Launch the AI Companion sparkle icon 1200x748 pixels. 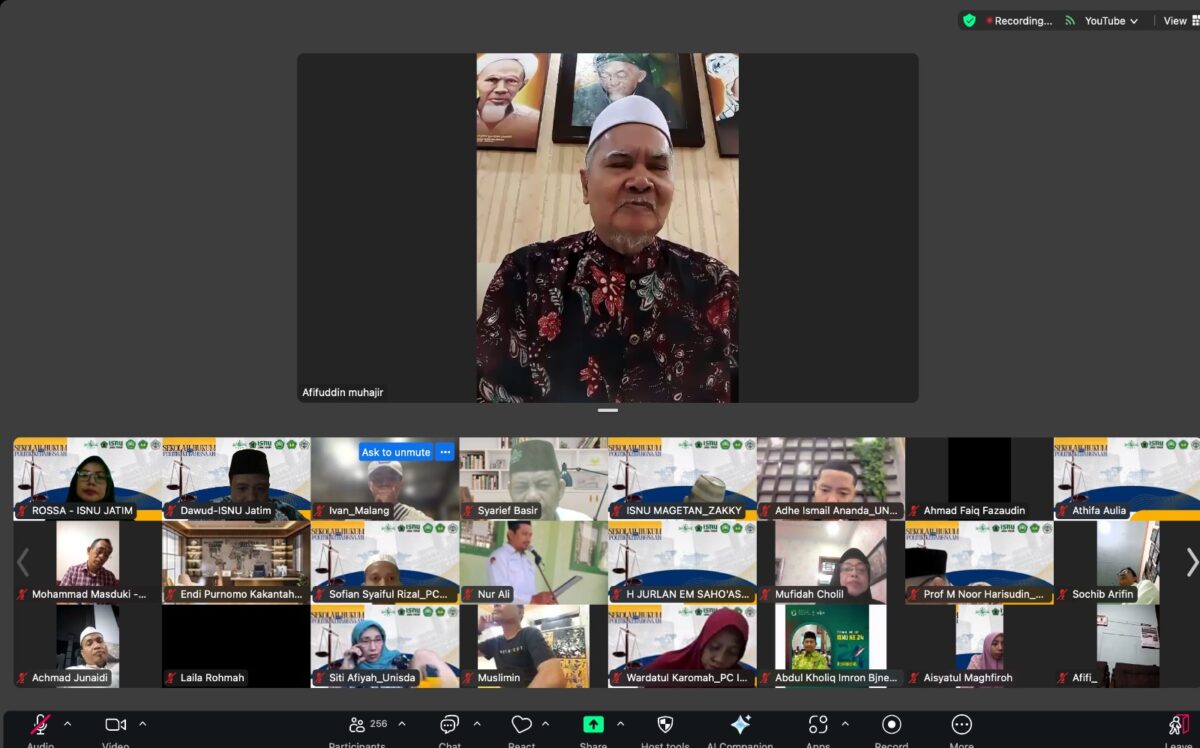[x=740, y=725]
